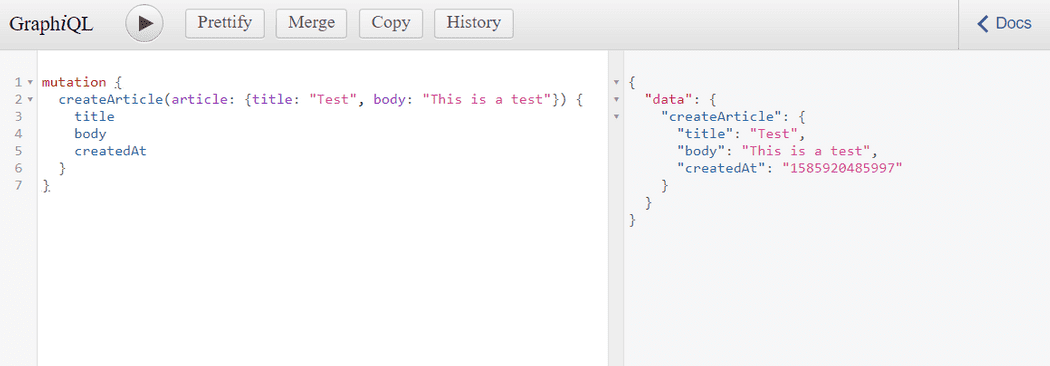Viewport: 1050px width, 366px height.
Task: Click the Merge button
Action: tap(311, 23)
